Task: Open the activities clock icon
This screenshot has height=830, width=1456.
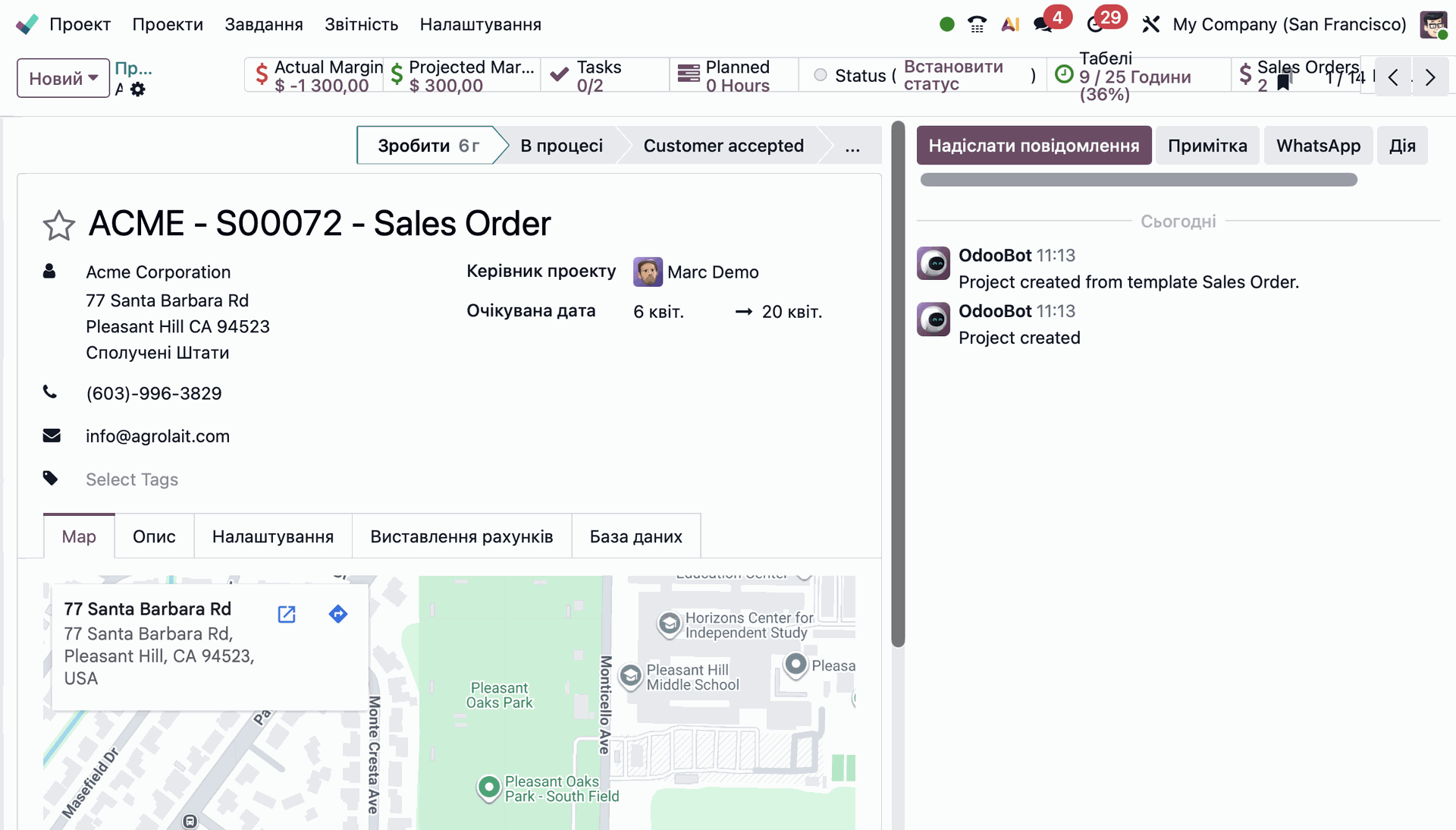Action: [x=1095, y=24]
